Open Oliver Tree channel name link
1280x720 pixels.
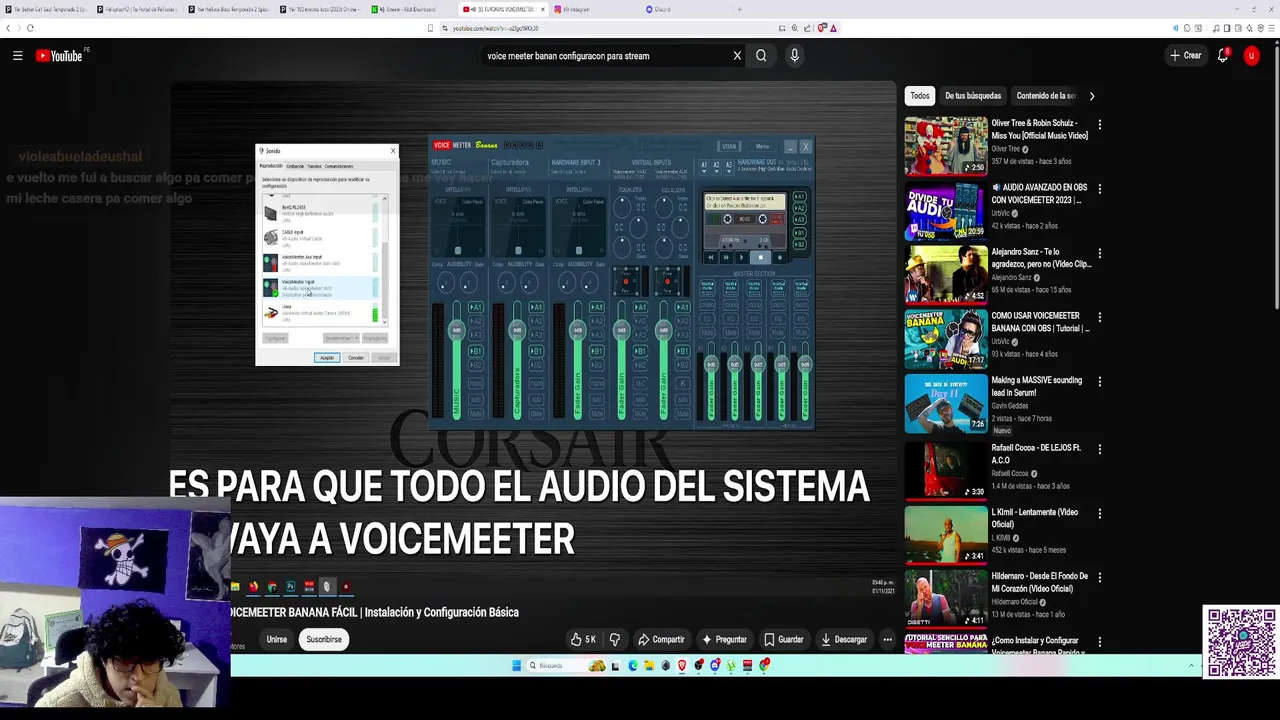point(1005,149)
